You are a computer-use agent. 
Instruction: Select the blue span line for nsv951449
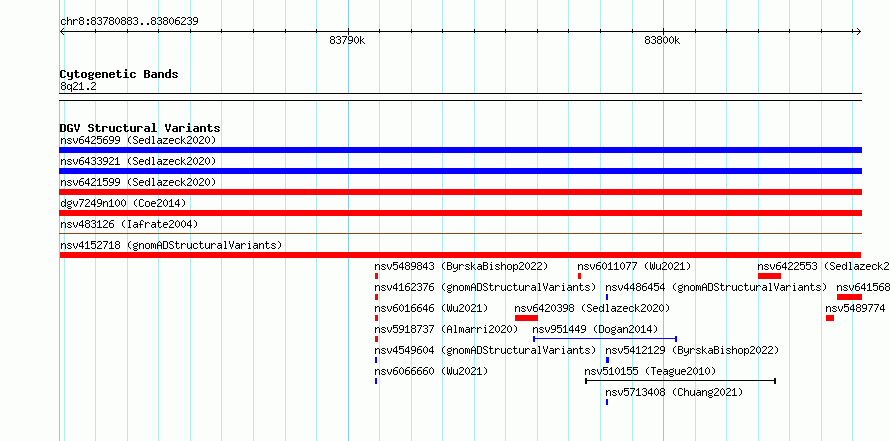click(x=605, y=339)
